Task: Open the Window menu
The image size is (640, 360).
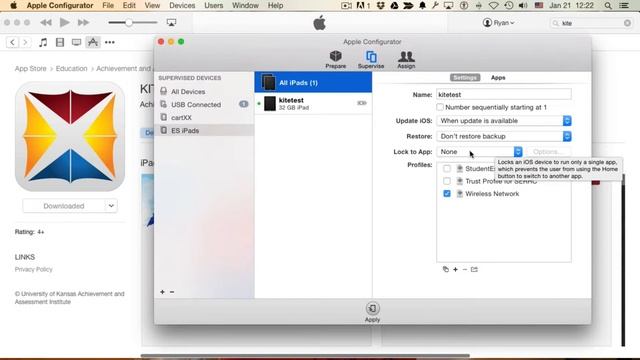Action: (245, 6)
